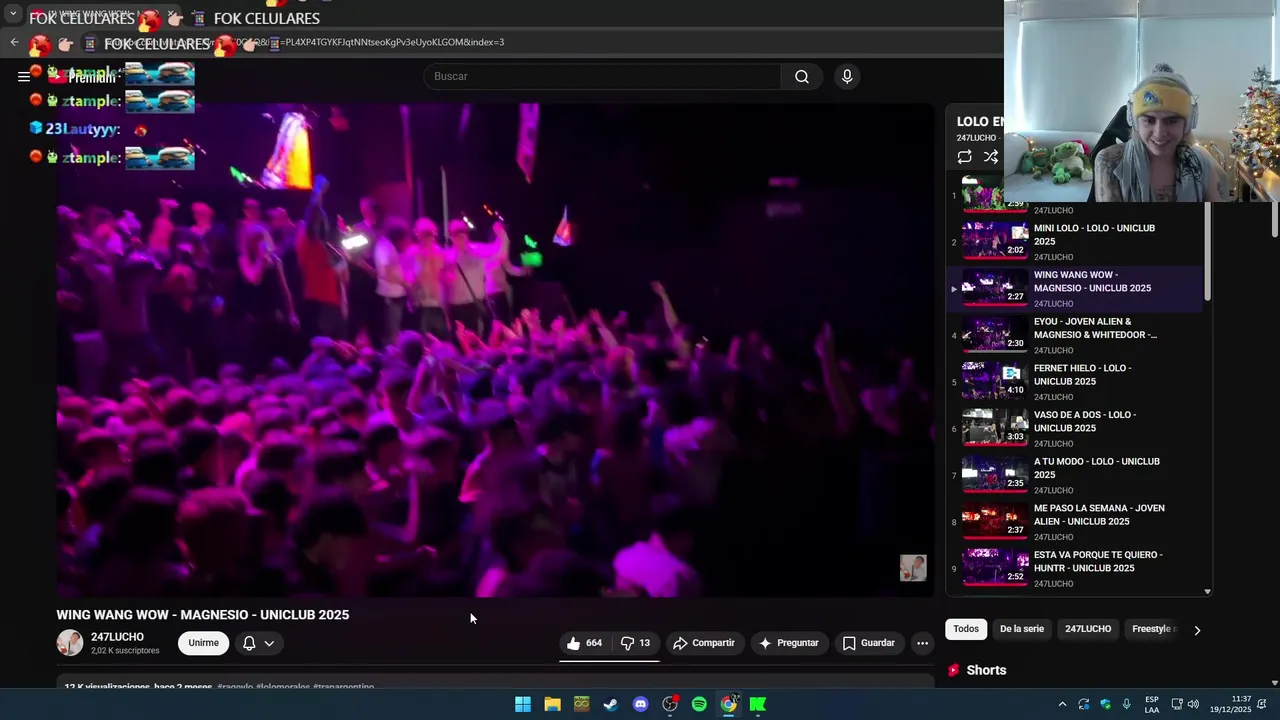Open Chrome tab search dropdown arrow

coord(13,14)
